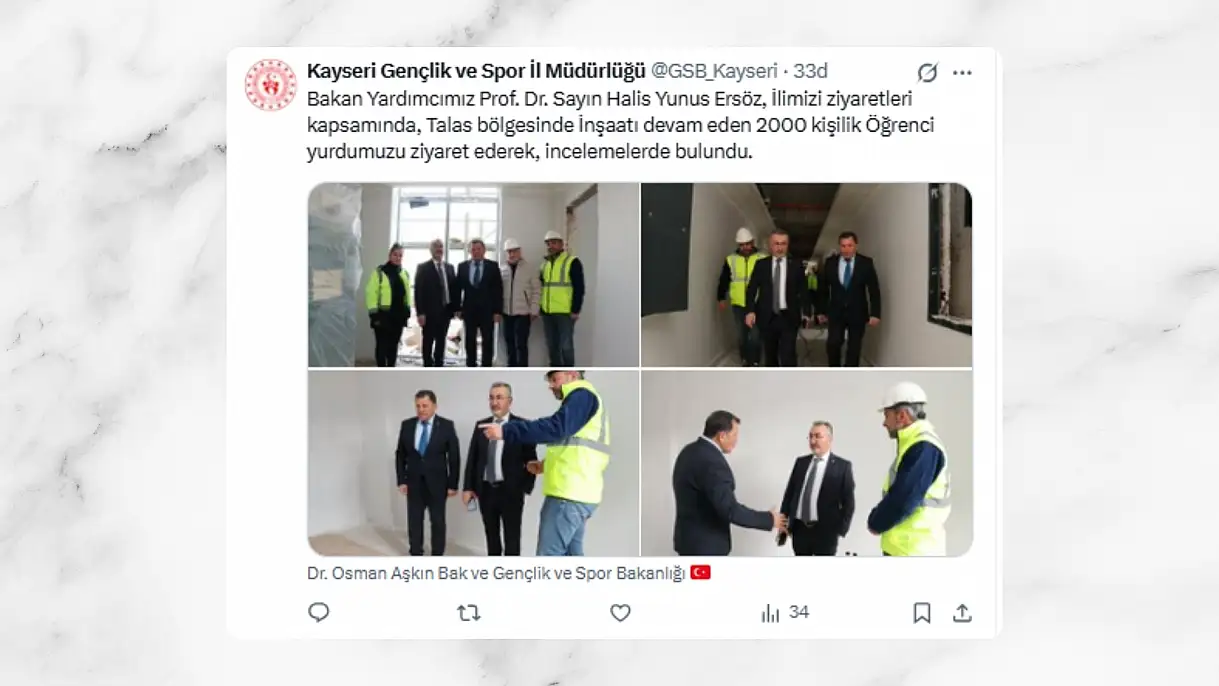Open the 33d timestamp link

[x=811, y=71]
